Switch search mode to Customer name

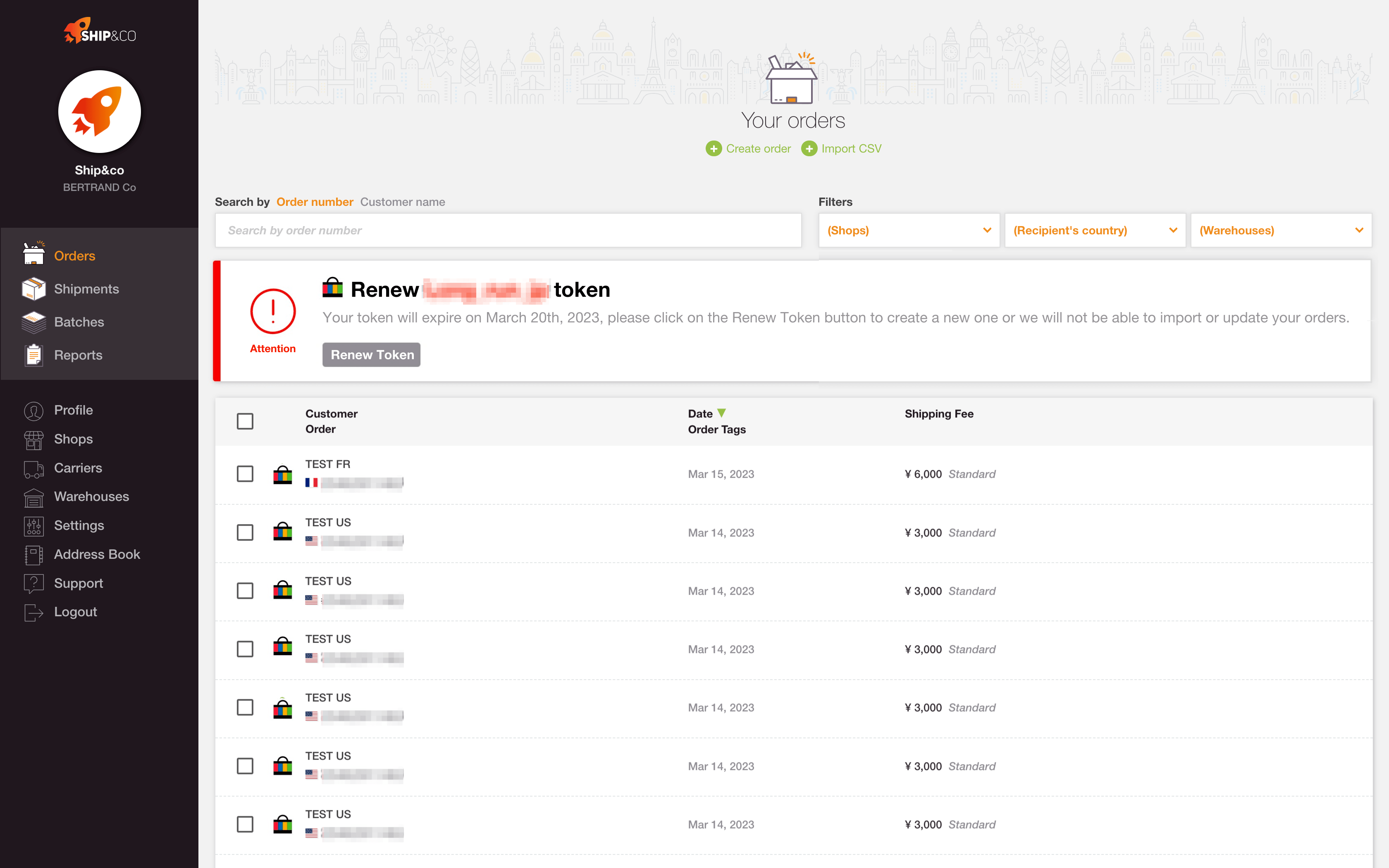pos(402,202)
